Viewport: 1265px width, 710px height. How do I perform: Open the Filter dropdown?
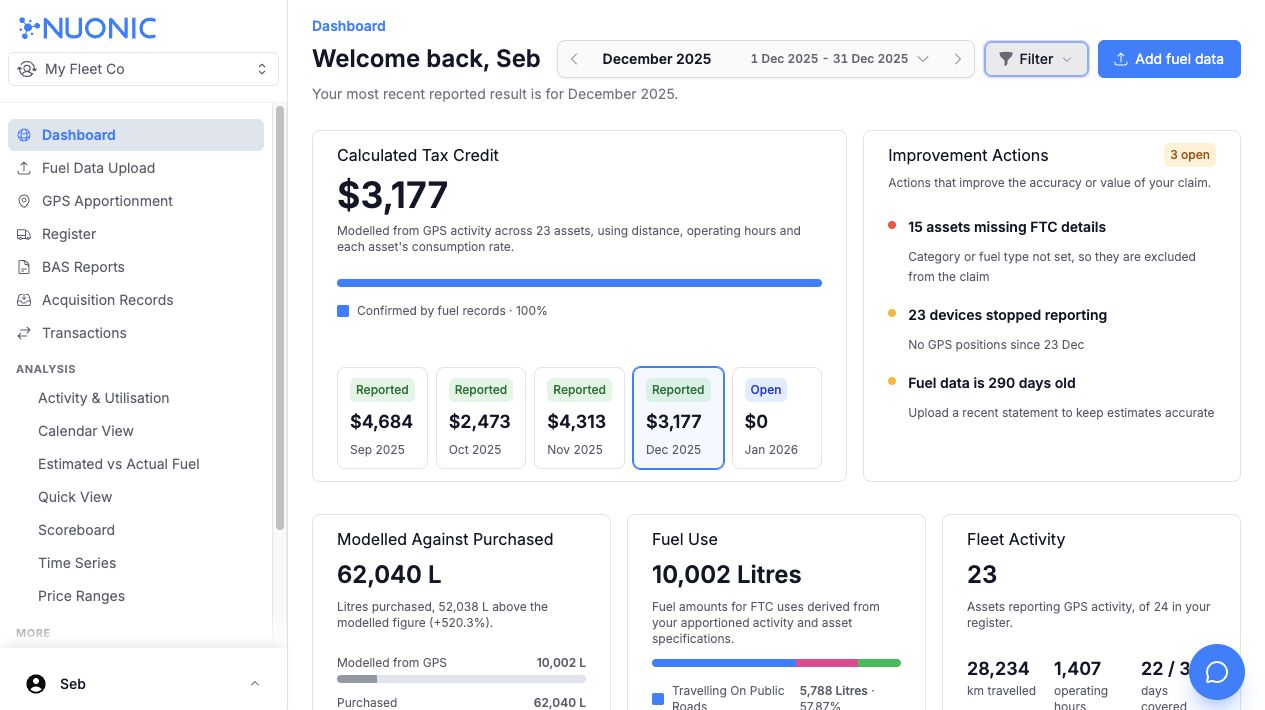pos(1036,59)
